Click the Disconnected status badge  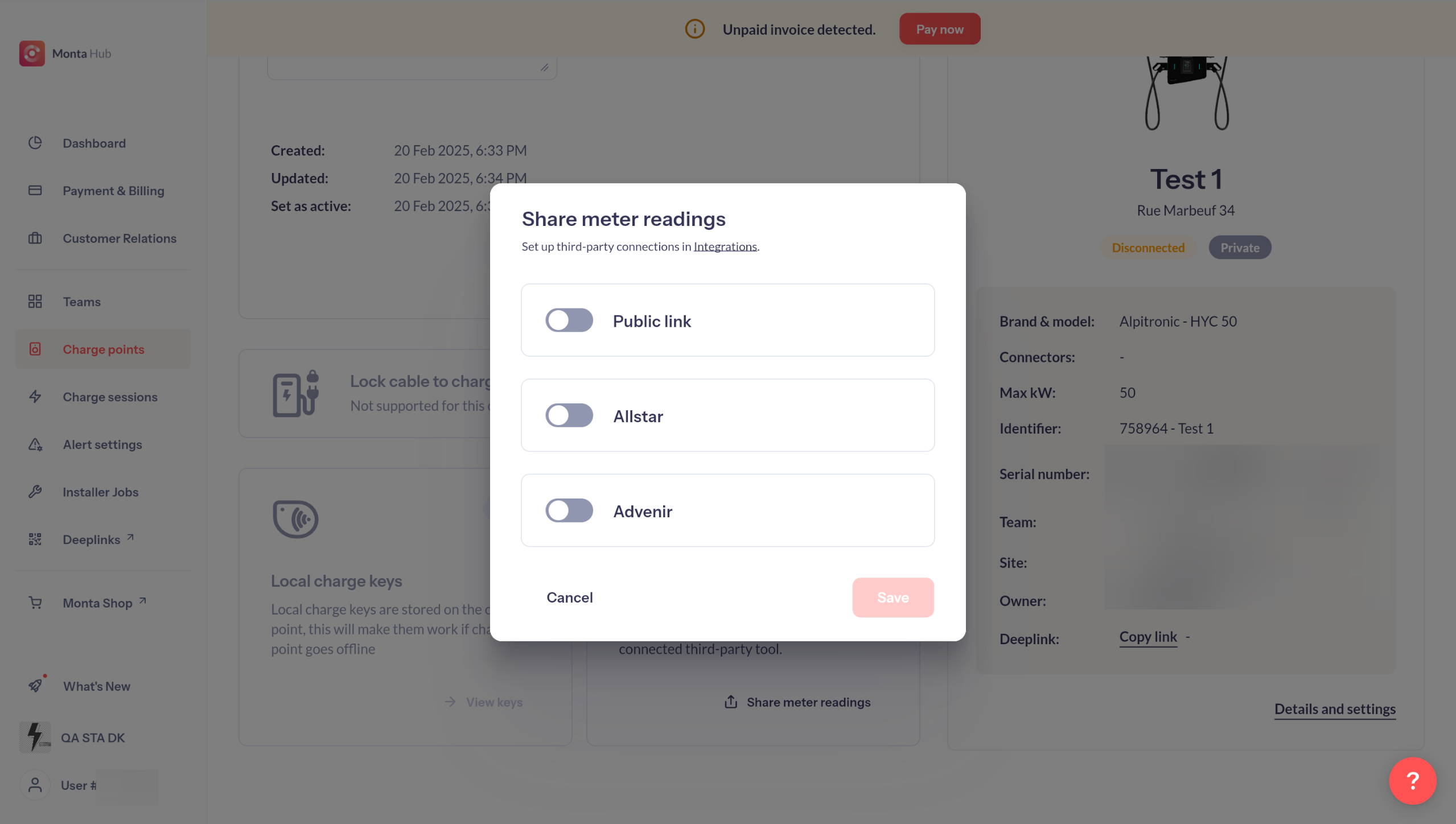pos(1148,248)
